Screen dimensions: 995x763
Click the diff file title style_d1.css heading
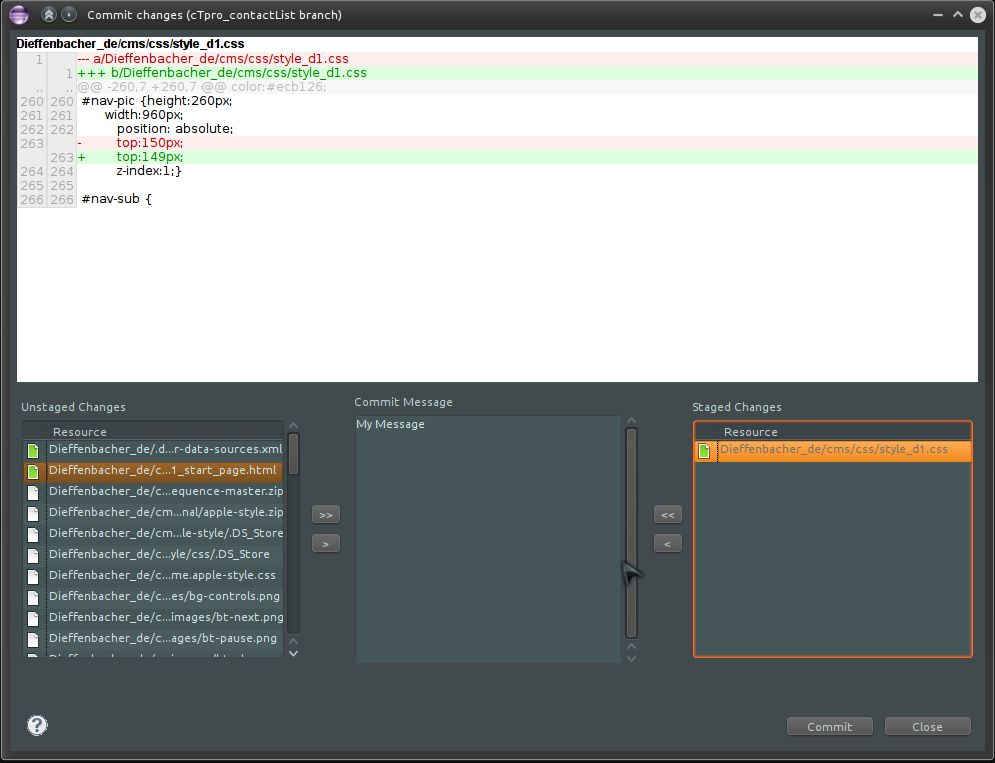point(130,44)
